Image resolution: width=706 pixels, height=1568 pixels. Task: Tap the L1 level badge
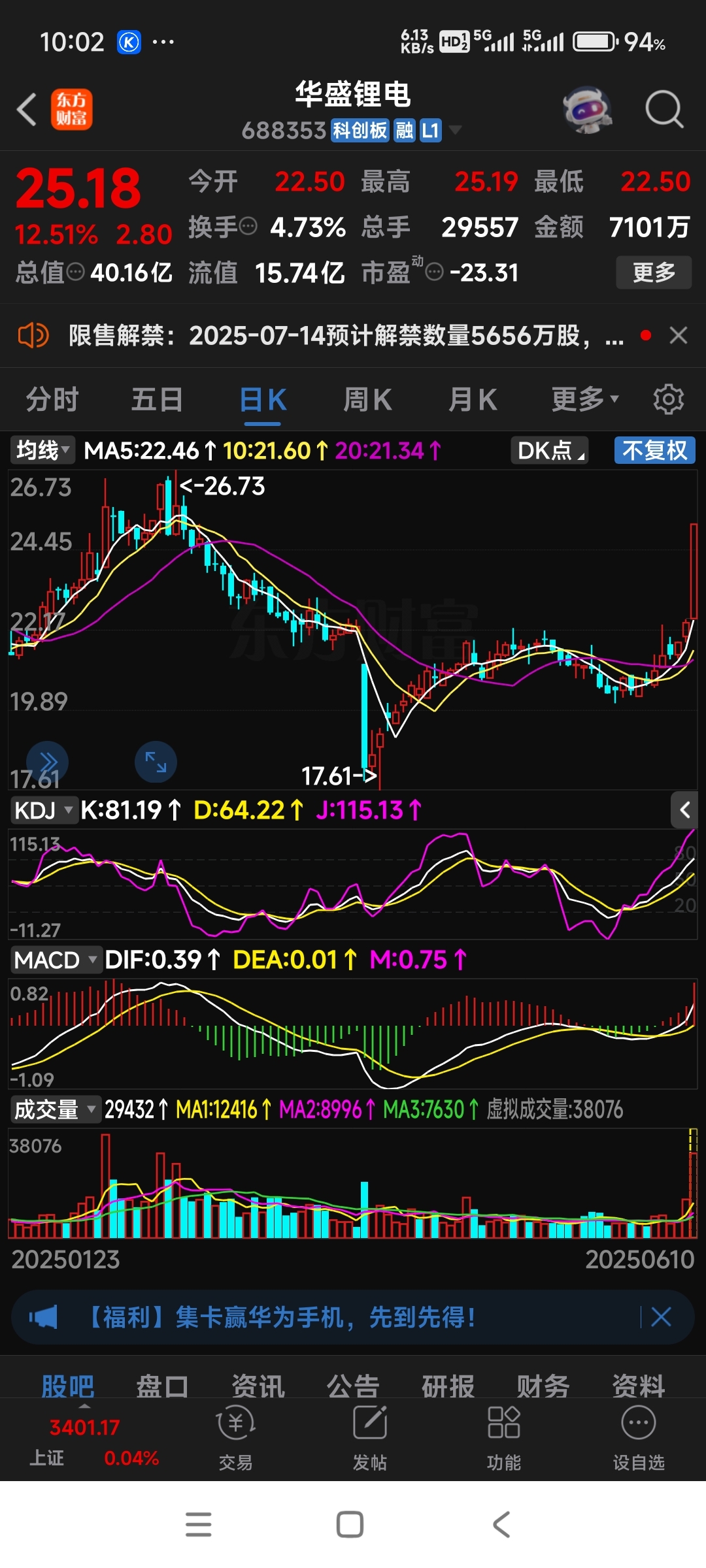pyautogui.click(x=430, y=131)
